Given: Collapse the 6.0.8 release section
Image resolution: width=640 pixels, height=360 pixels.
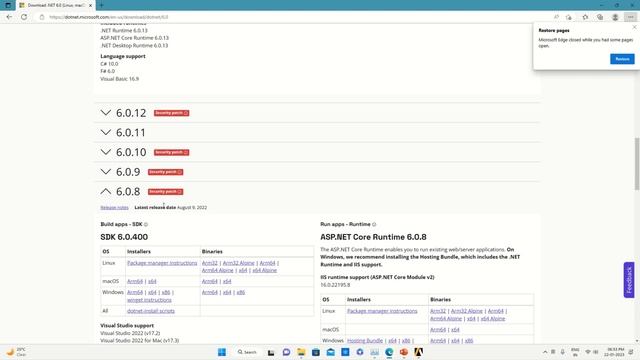Looking at the screenshot, I should coord(105,191).
